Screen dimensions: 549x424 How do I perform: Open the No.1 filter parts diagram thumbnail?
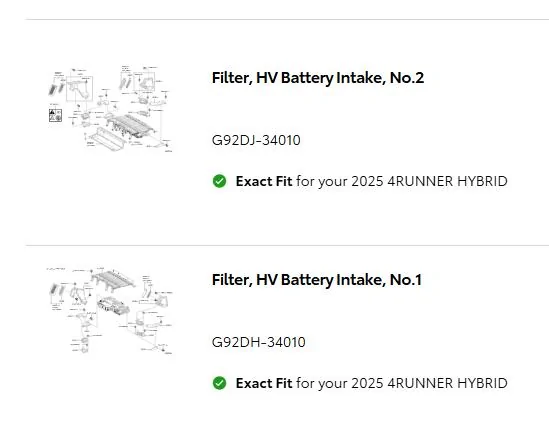(x=110, y=311)
